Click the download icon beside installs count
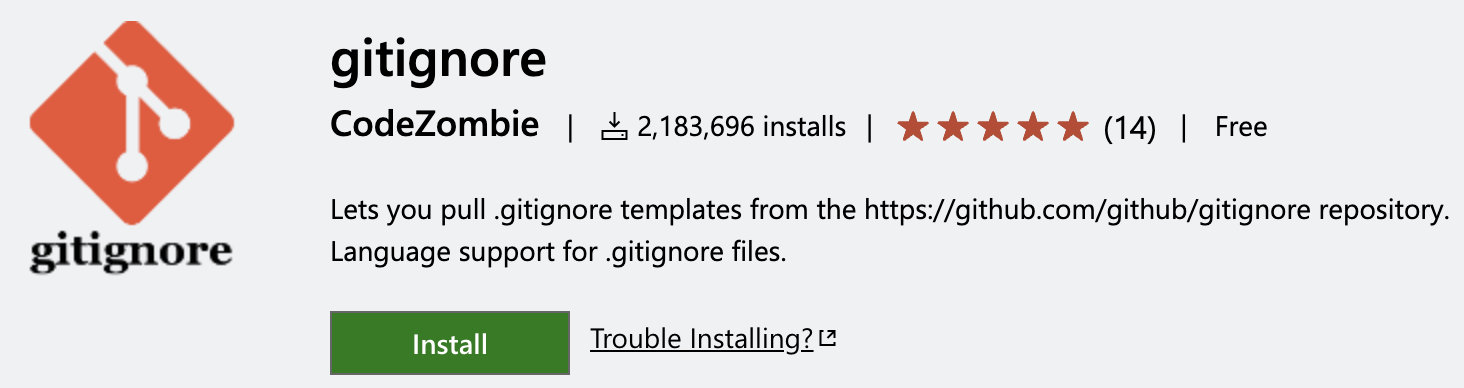The image size is (1464, 388). (613, 127)
